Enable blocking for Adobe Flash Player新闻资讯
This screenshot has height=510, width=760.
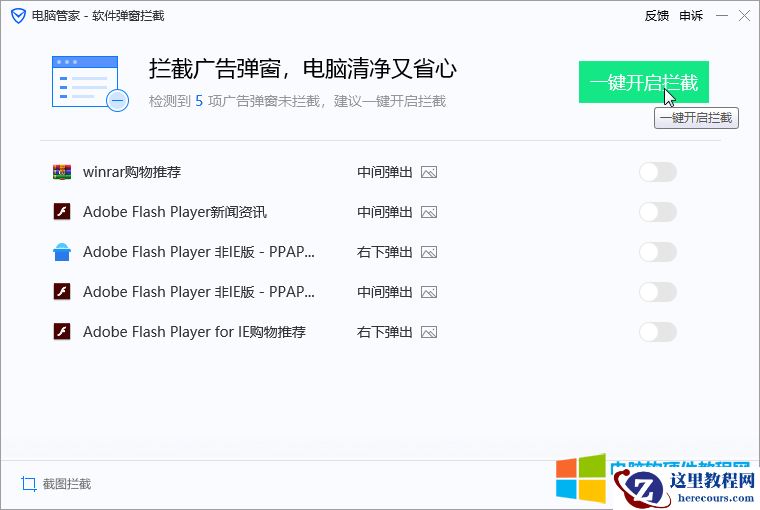657,212
